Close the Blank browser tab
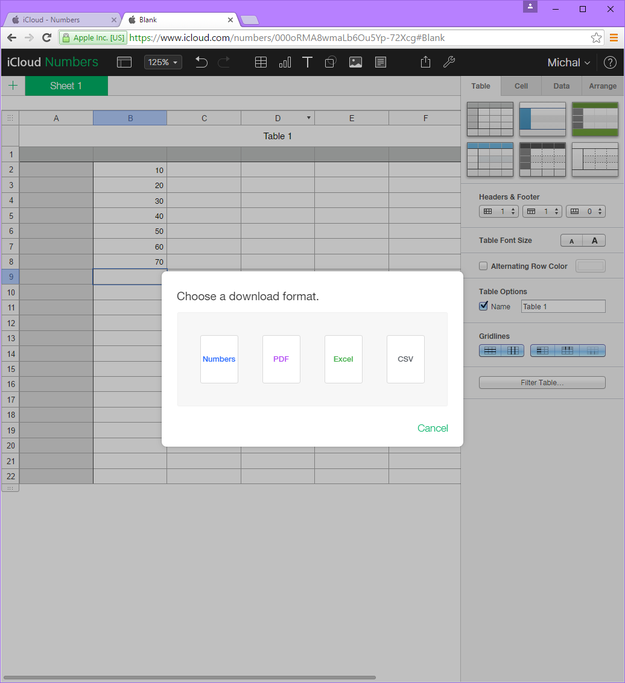 click(230, 20)
